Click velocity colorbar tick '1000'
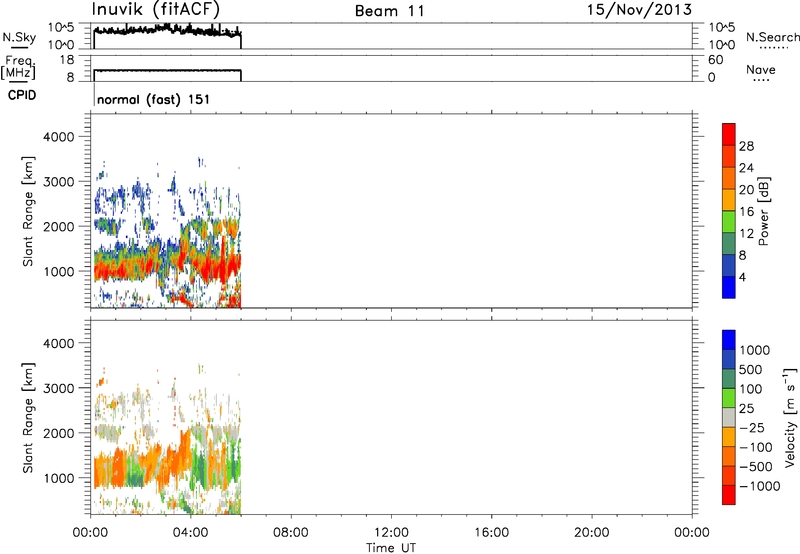 coord(755,350)
